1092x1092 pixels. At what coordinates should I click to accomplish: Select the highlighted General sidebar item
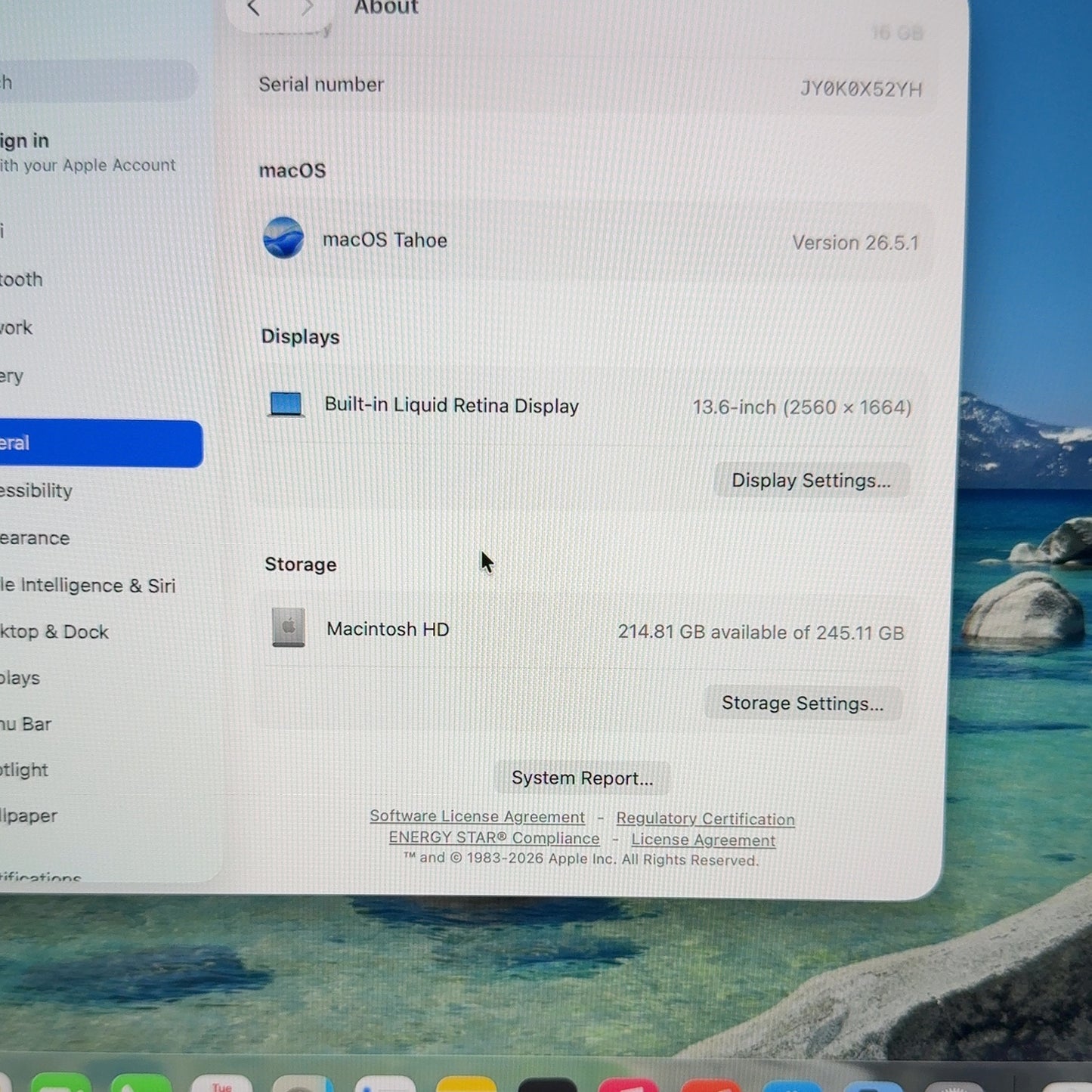point(101,444)
